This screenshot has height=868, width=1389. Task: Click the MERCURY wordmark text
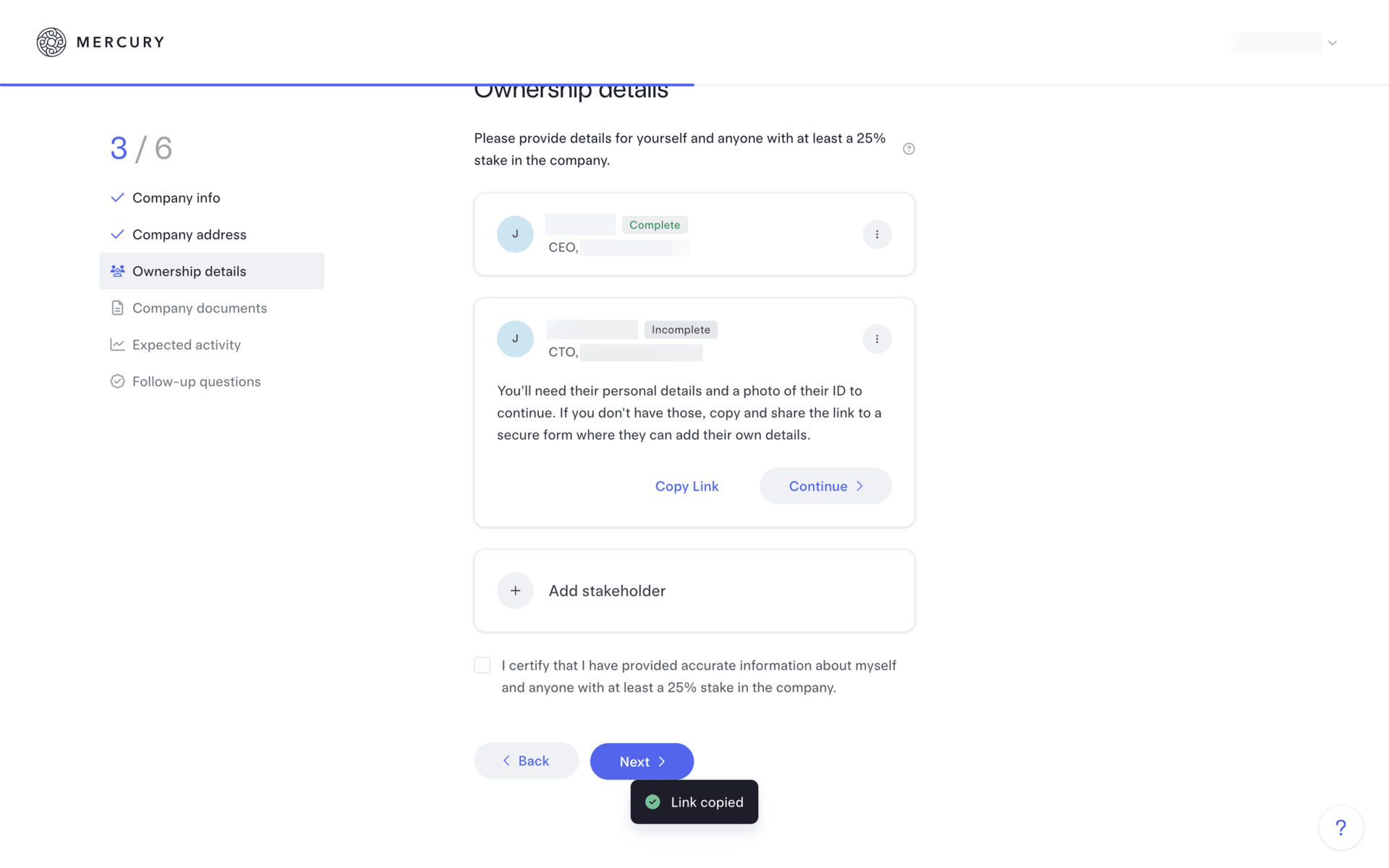(x=120, y=43)
